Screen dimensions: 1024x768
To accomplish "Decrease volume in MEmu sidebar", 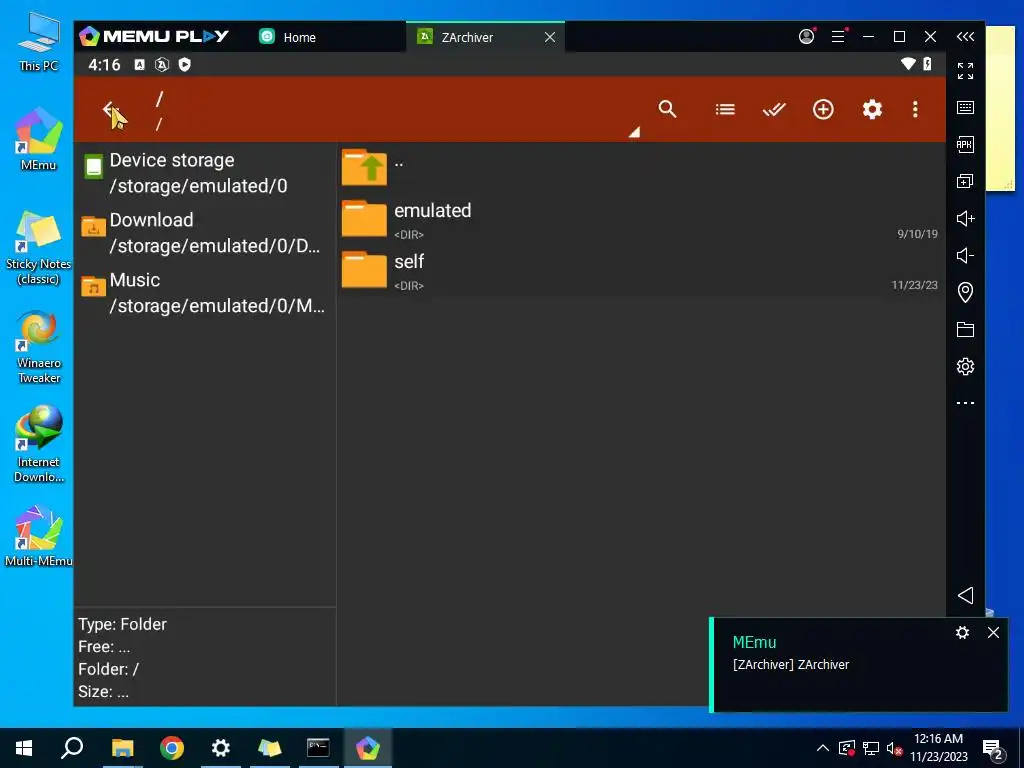I will coord(965,255).
